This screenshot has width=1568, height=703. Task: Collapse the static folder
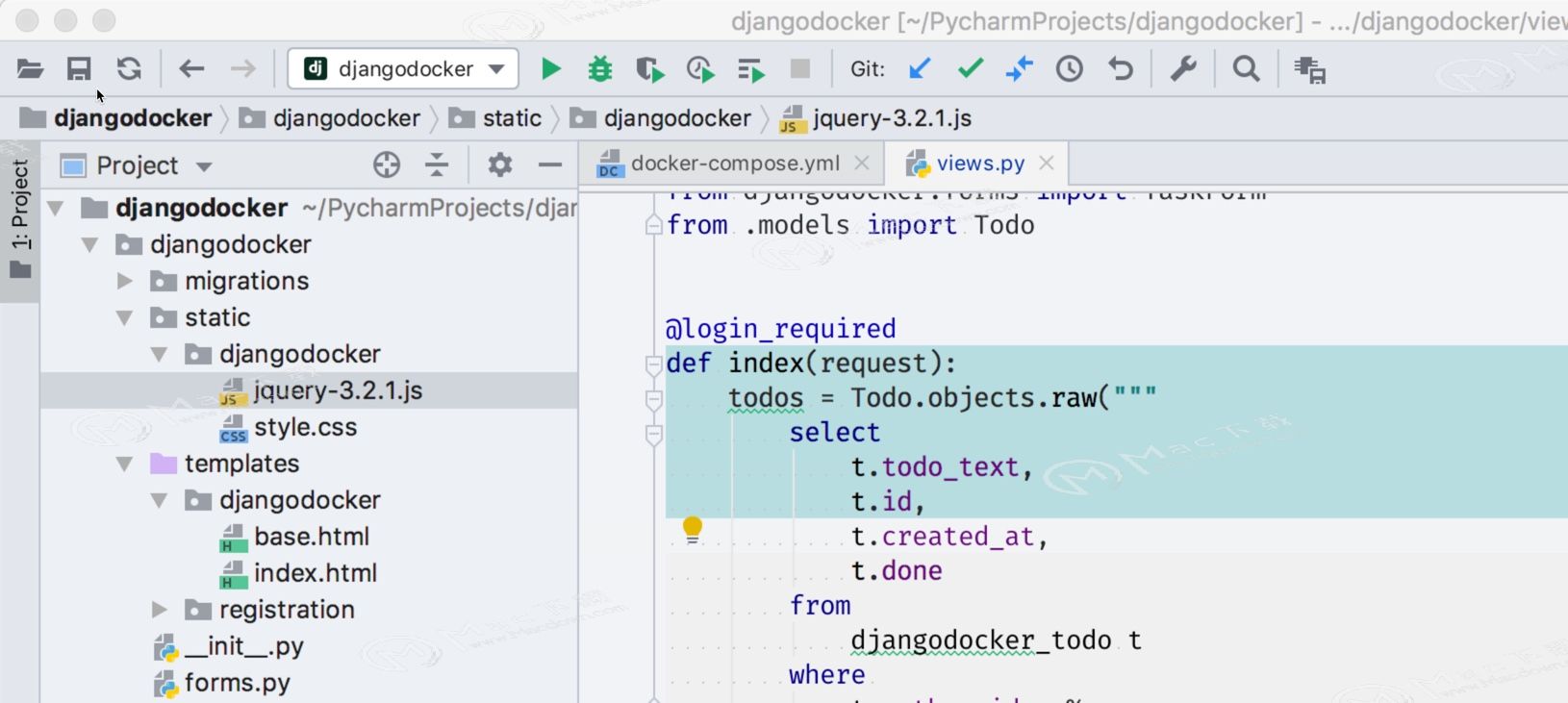[125, 317]
